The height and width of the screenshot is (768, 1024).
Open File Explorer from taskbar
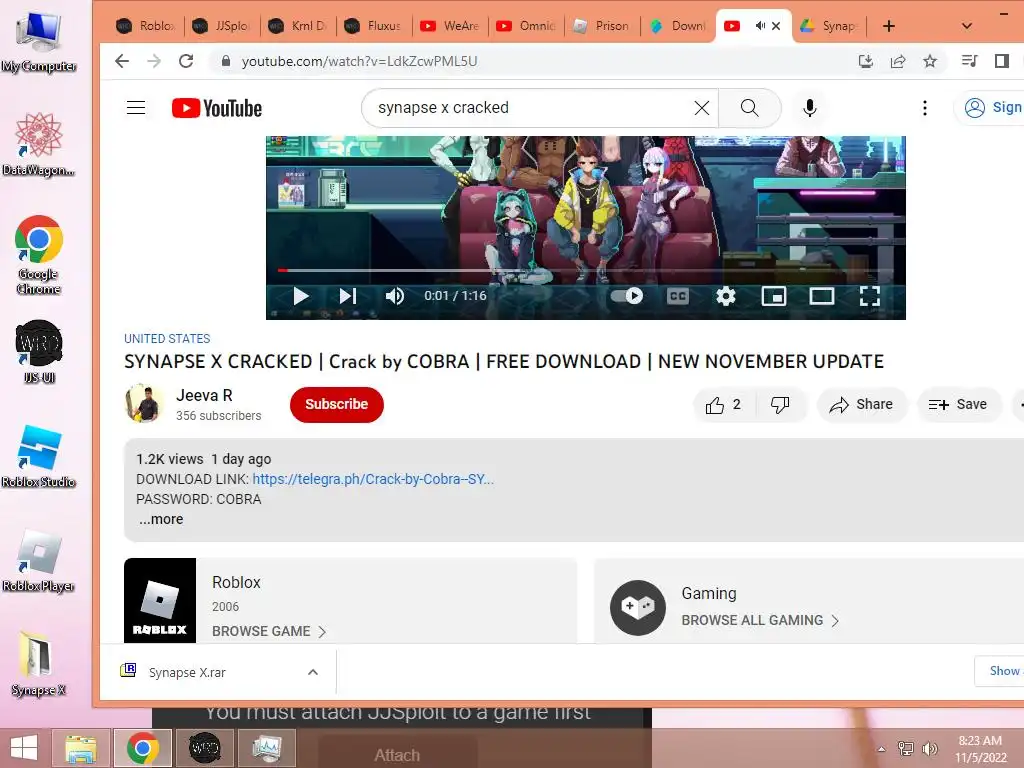81,748
